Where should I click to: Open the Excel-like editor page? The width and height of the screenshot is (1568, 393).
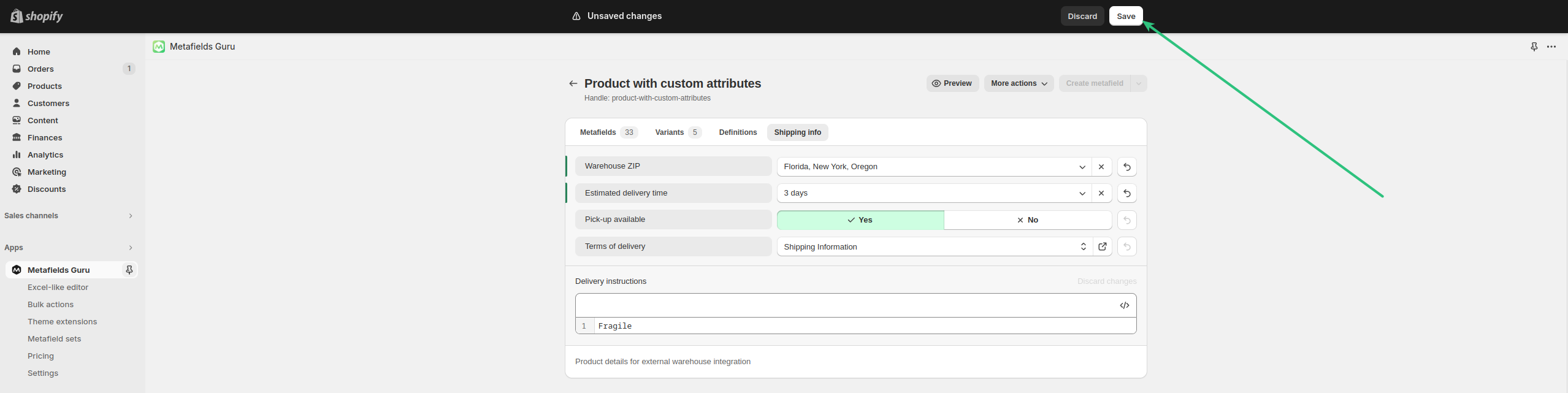58,287
